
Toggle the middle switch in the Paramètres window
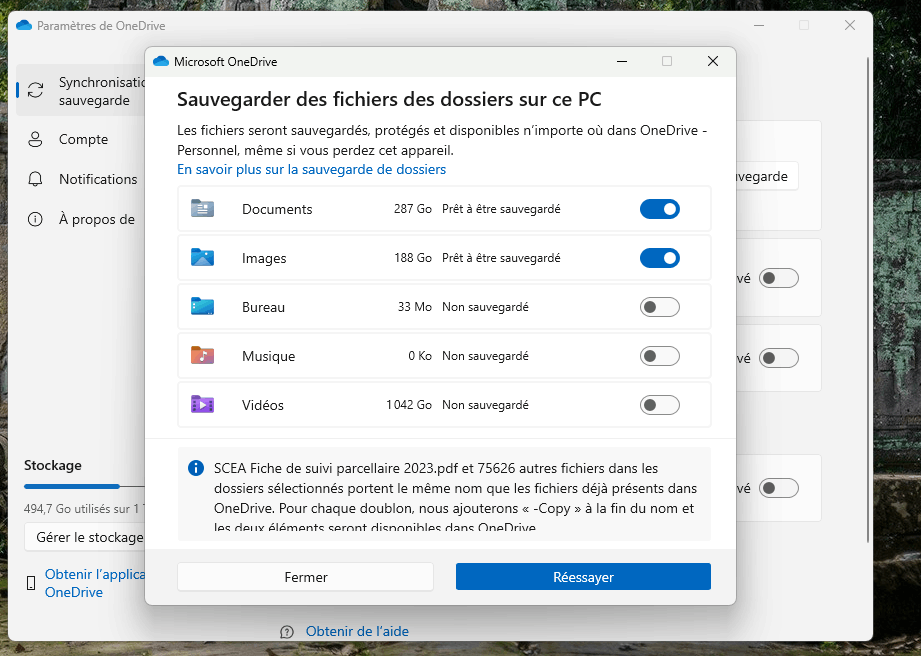778,358
